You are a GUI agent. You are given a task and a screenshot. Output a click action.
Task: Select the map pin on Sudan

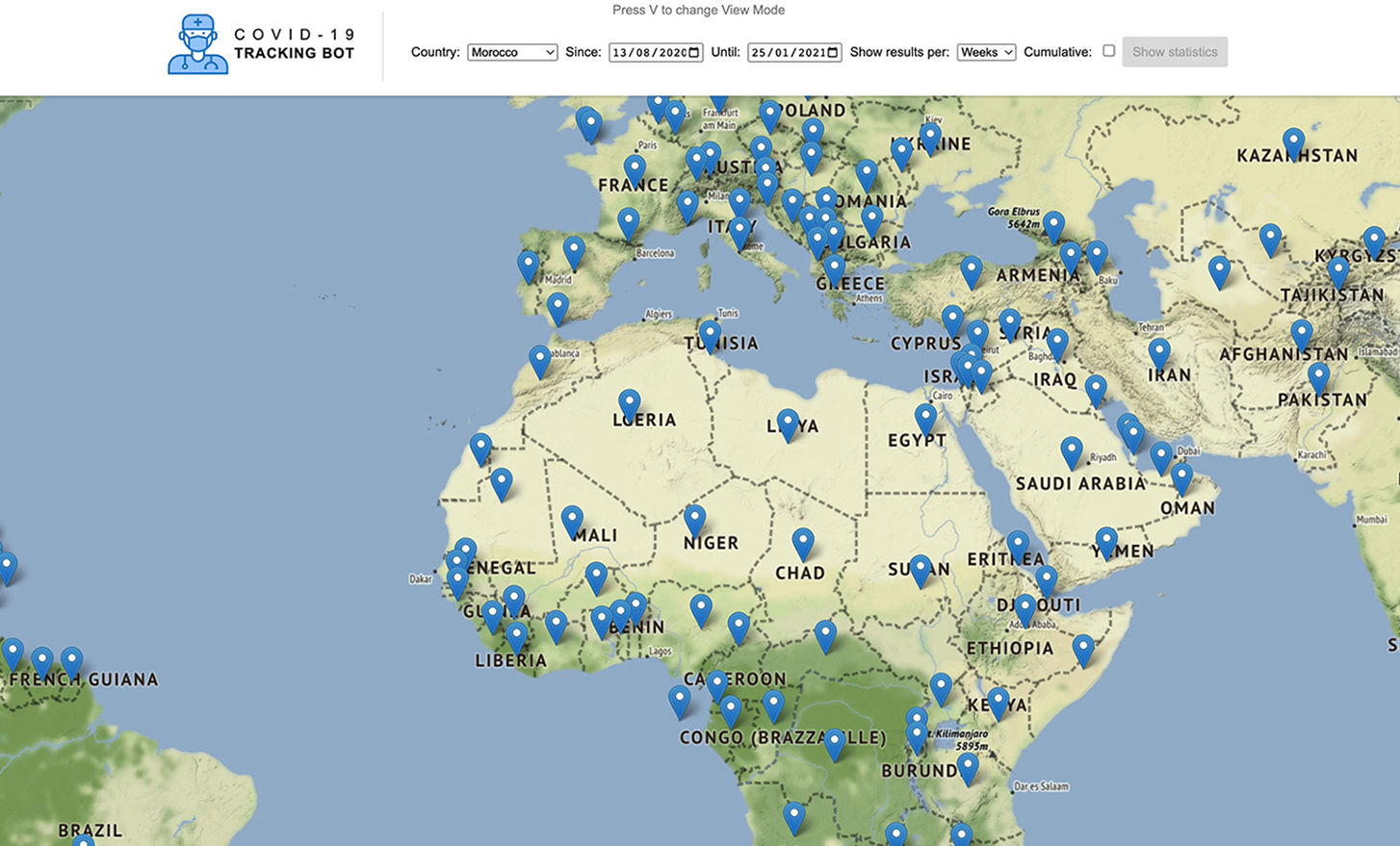coord(920,570)
